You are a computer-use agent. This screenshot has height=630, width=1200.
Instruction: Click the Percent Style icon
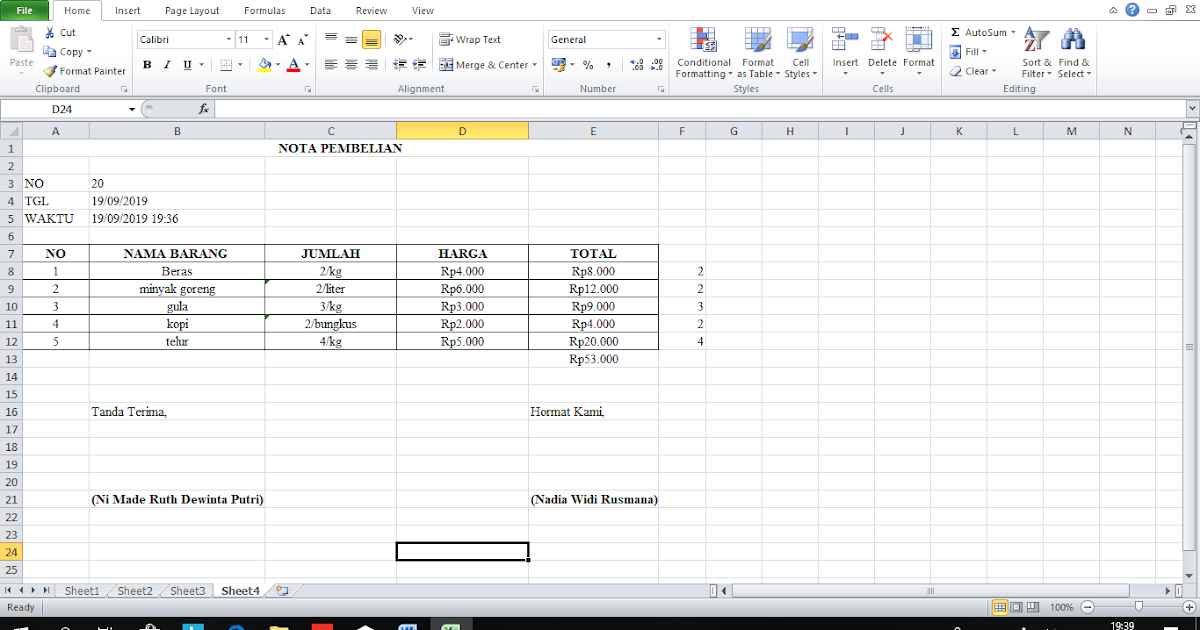coord(588,62)
